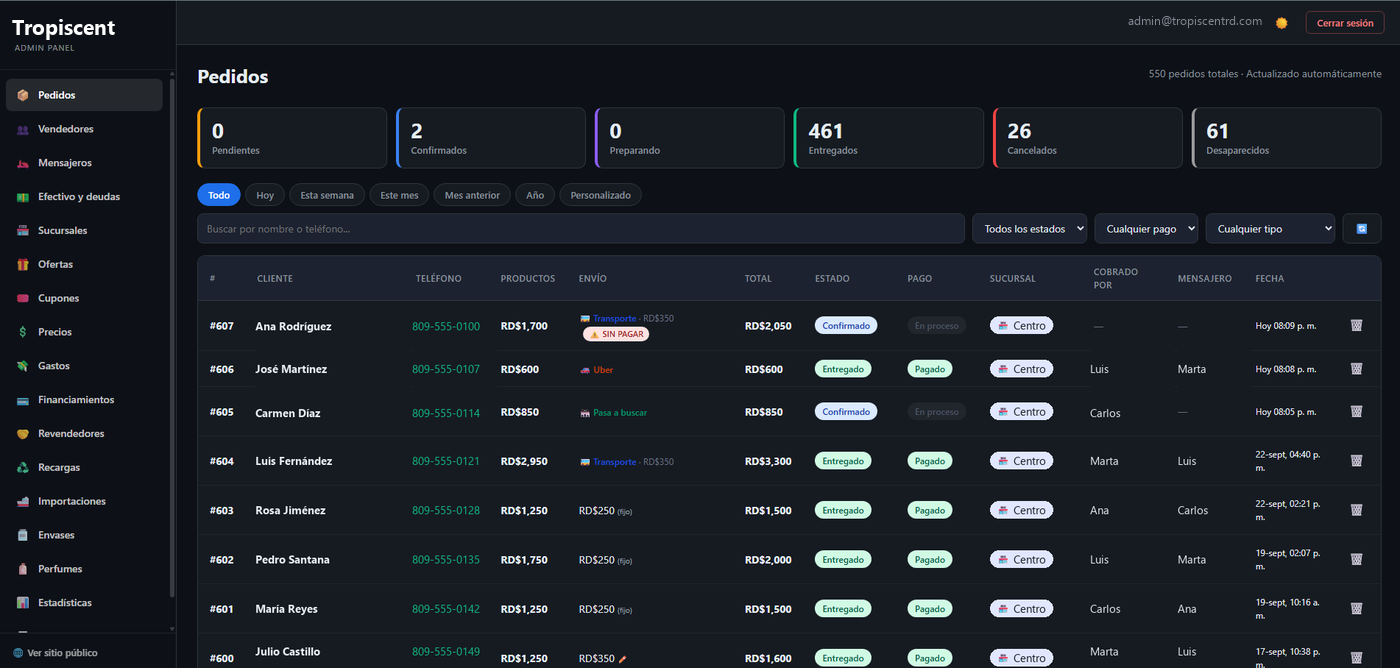Delete María Reyes's order with trash icon
The width and height of the screenshot is (1400, 668).
(x=1356, y=608)
